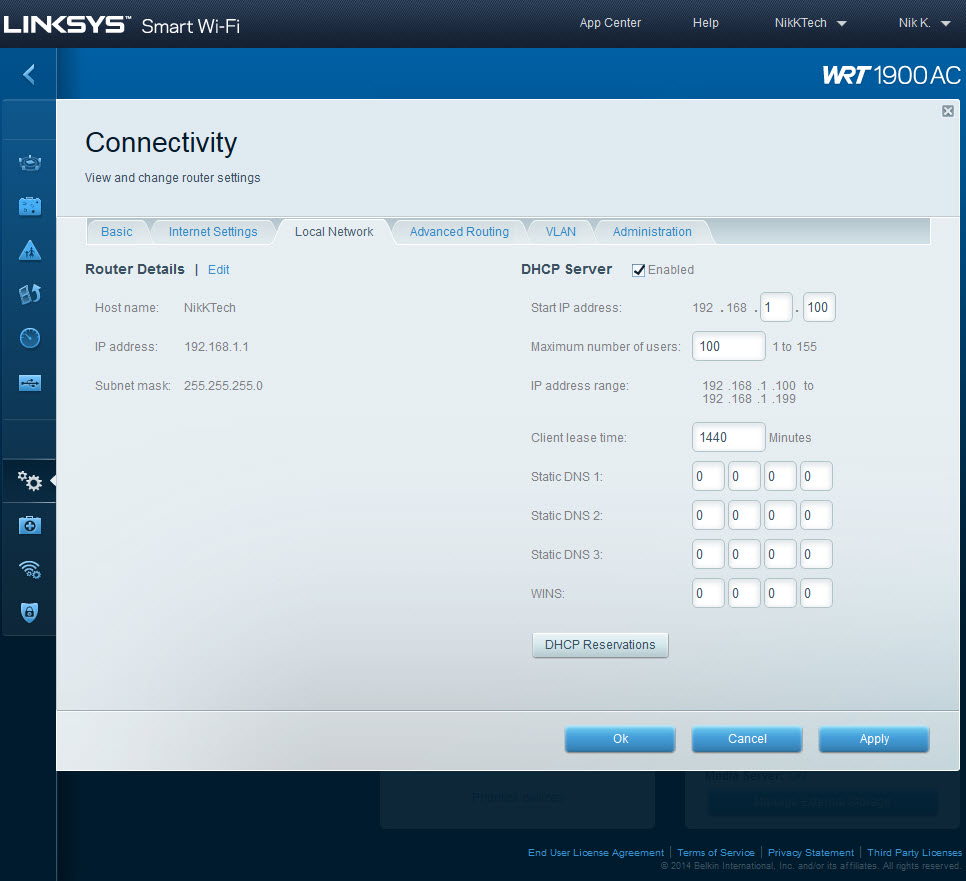This screenshot has width=966, height=881.
Task: Focus the Maximum number of users field
Action: (729, 346)
